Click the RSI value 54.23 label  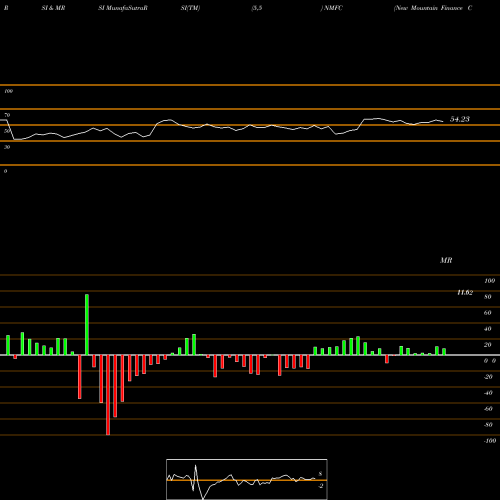click(460, 119)
